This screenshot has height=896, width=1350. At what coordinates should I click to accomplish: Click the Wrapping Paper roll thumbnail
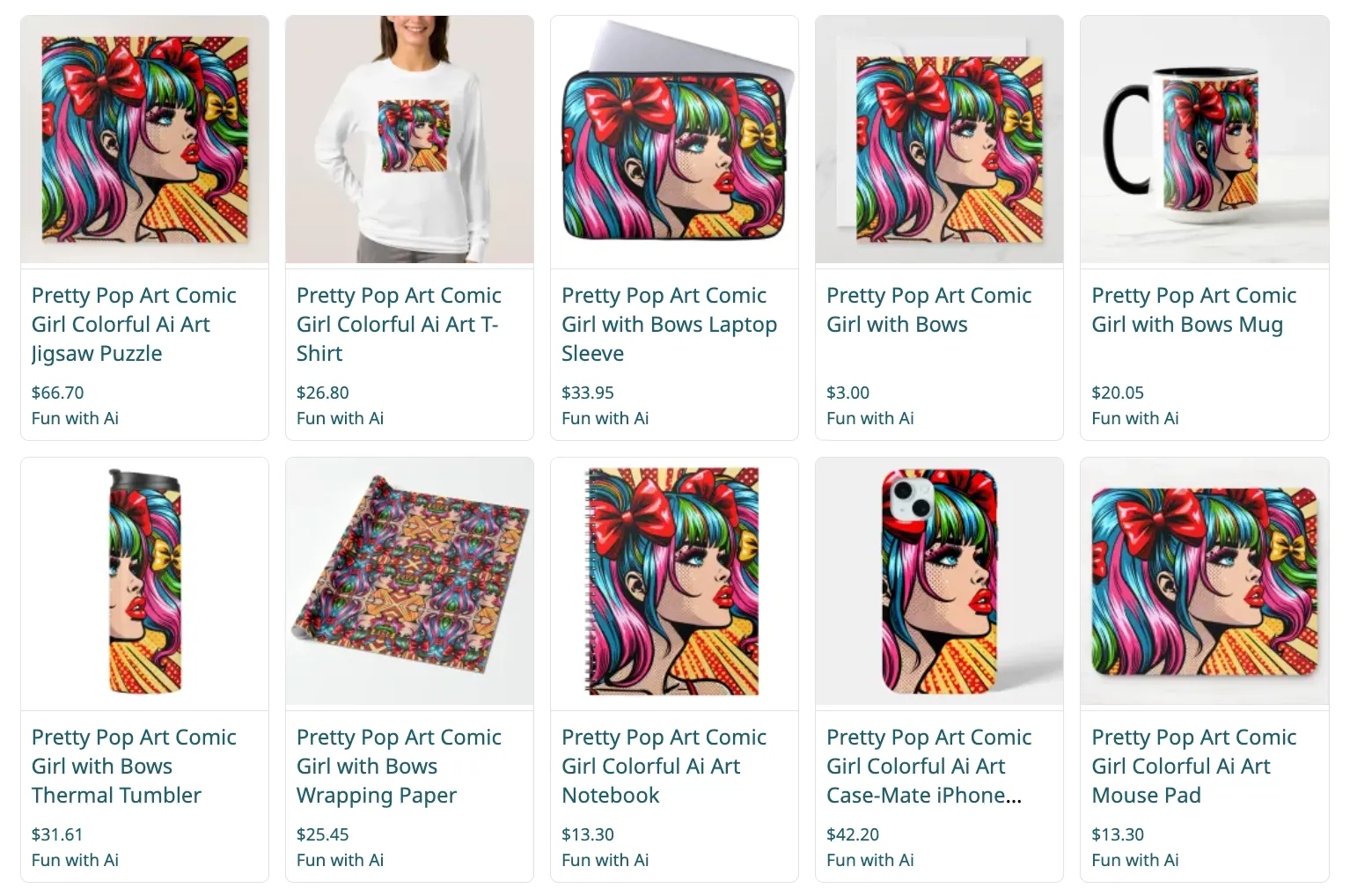409,581
